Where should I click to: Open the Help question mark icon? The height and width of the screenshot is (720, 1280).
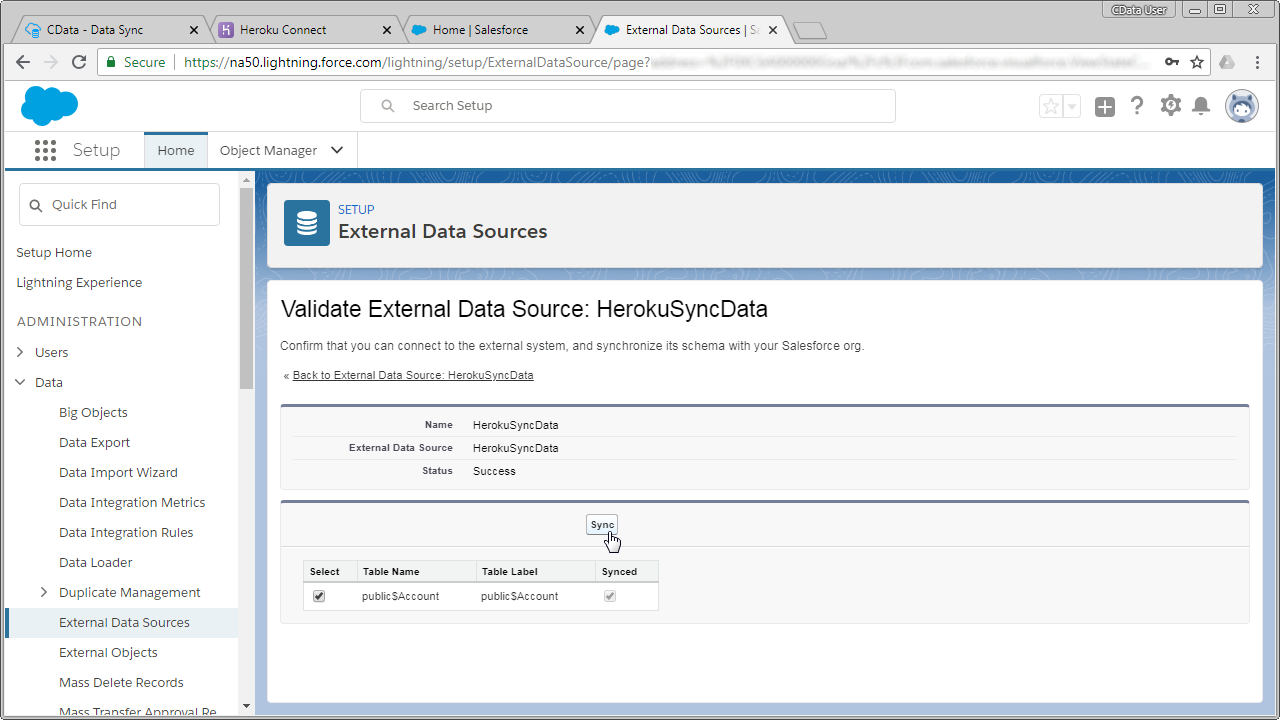1137,106
